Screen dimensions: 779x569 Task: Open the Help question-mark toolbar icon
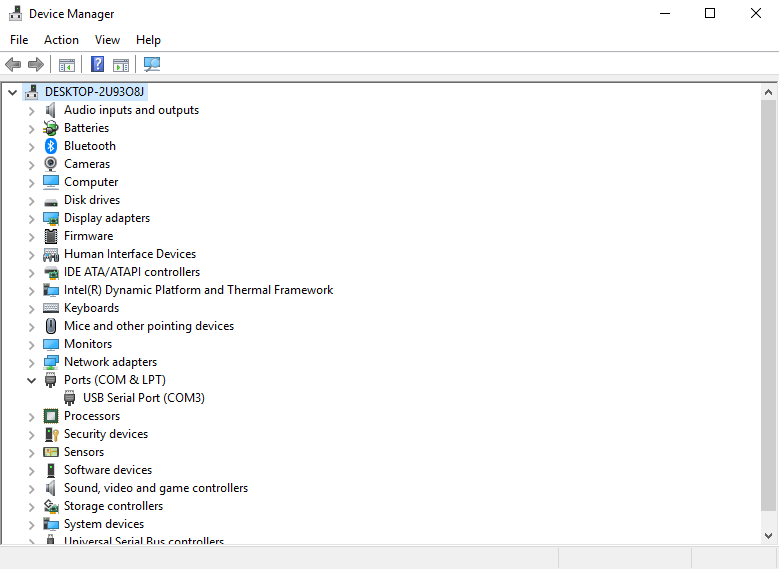[x=97, y=64]
